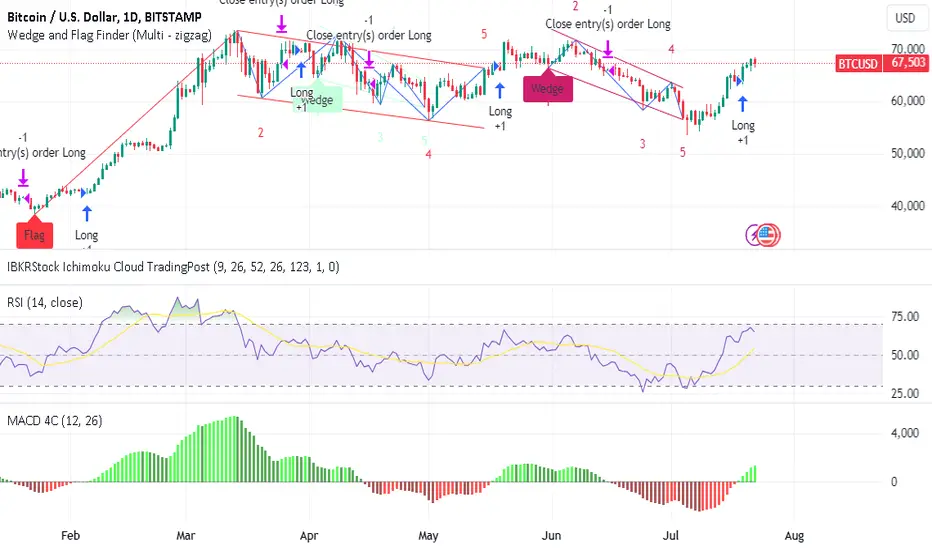Click the May label on time axis
The image size is (932, 550).
pos(428,536)
